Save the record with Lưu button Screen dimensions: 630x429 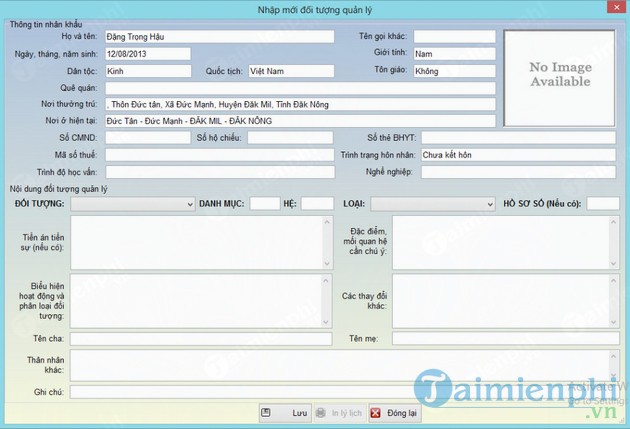[285, 413]
